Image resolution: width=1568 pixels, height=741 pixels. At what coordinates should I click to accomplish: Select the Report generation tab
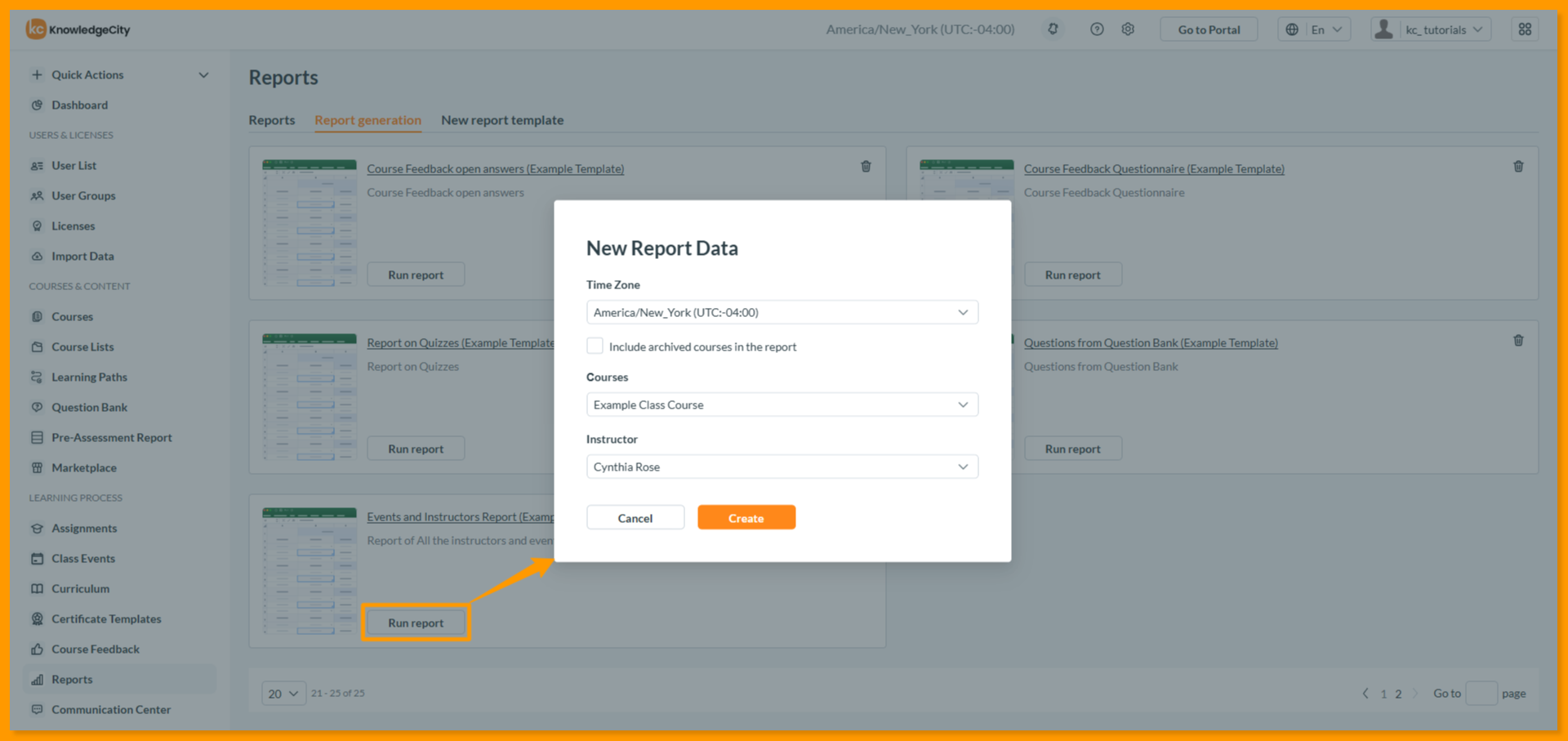[368, 120]
